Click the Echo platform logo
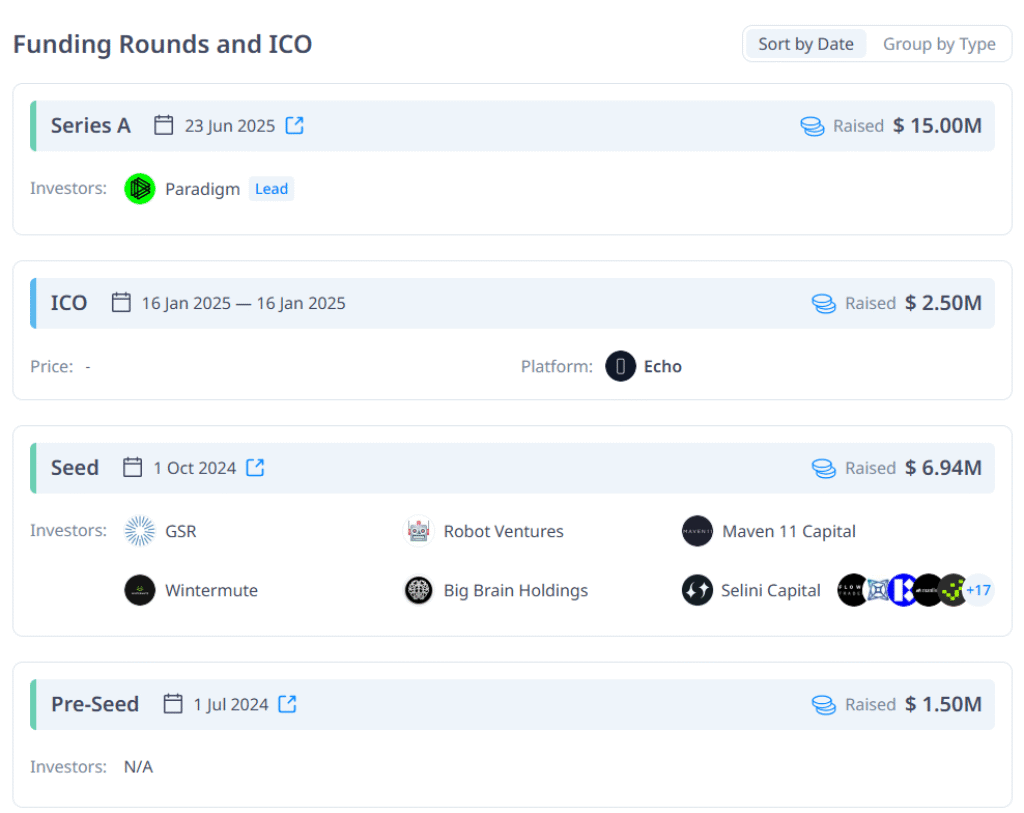The image size is (1024, 813). (x=620, y=367)
